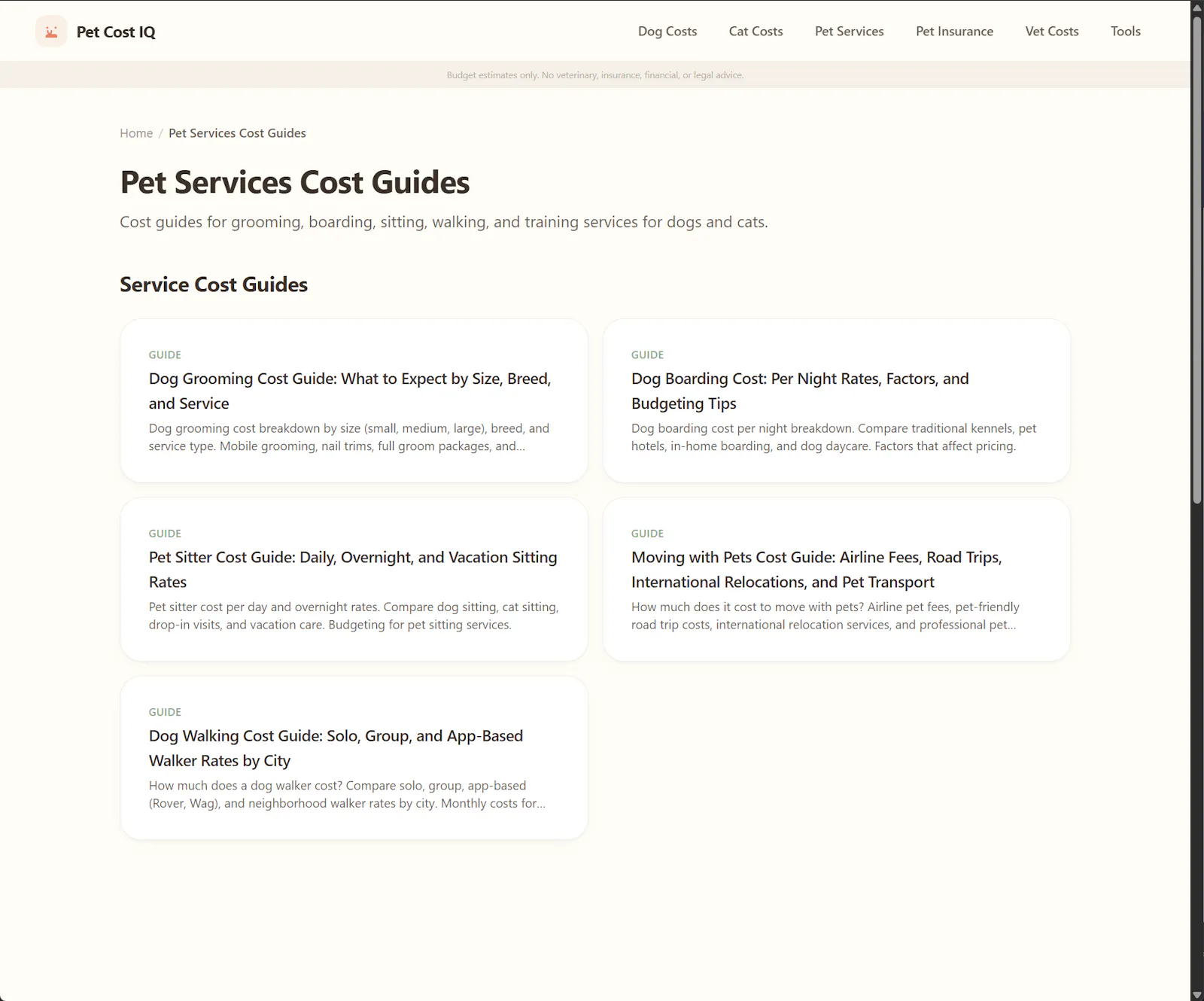Open the Dog Costs menu

point(667,31)
